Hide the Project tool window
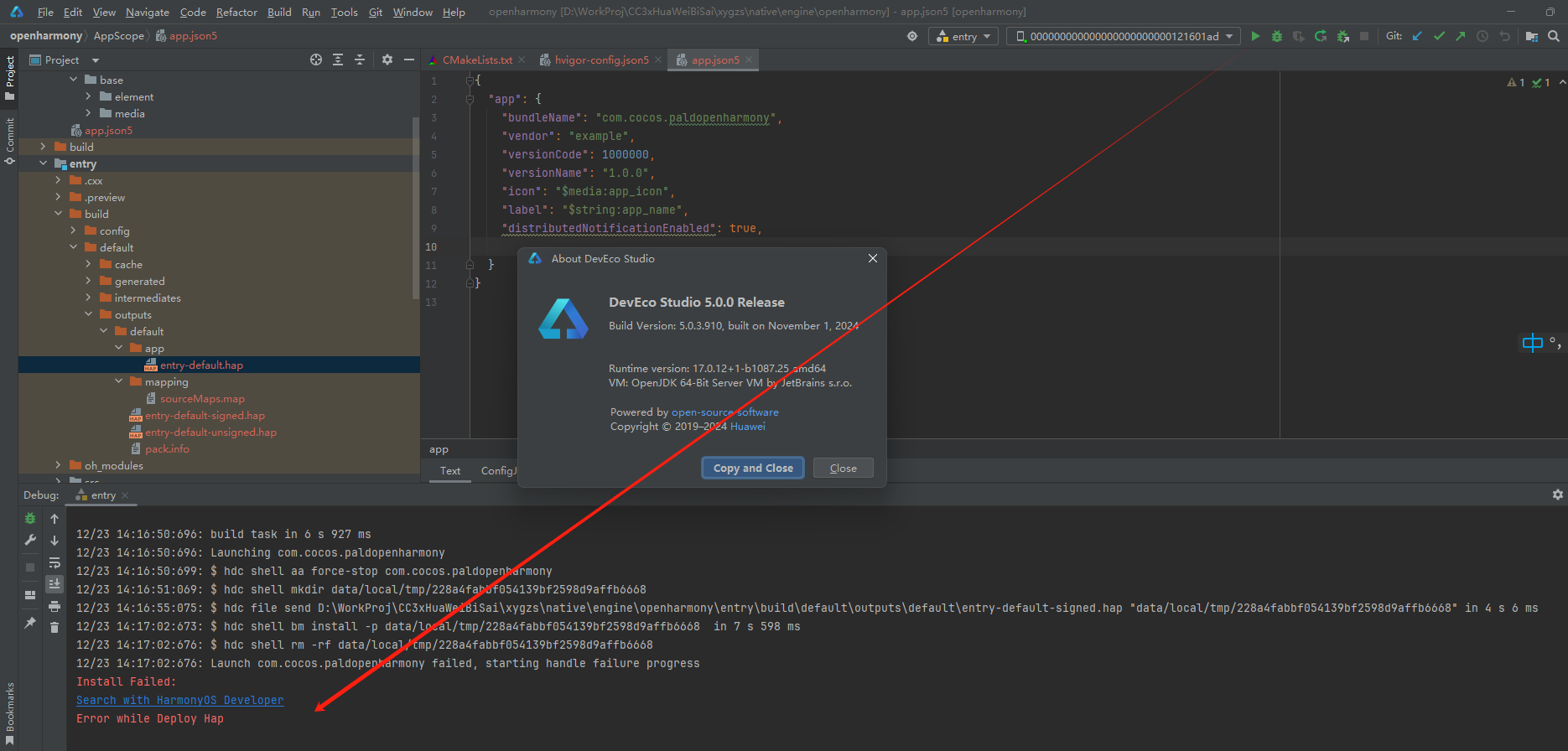The image size is (1568, 751). [x=409, y=60]
